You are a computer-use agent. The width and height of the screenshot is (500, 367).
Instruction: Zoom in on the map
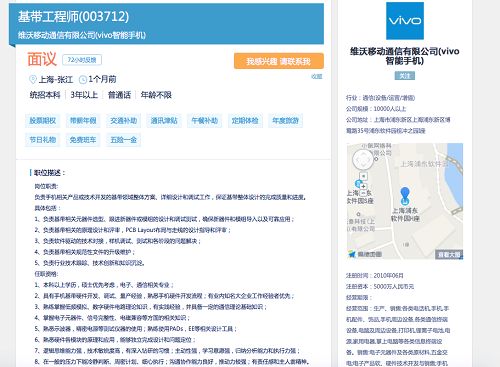(363, 186)
